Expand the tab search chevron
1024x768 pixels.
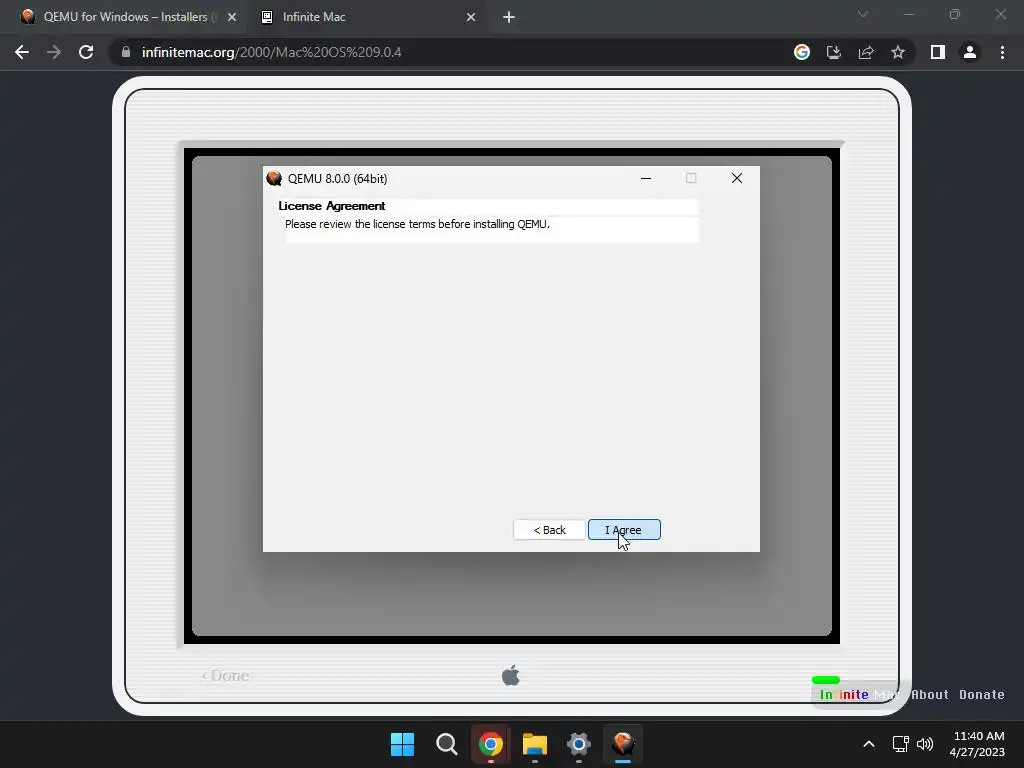[863, 14]
